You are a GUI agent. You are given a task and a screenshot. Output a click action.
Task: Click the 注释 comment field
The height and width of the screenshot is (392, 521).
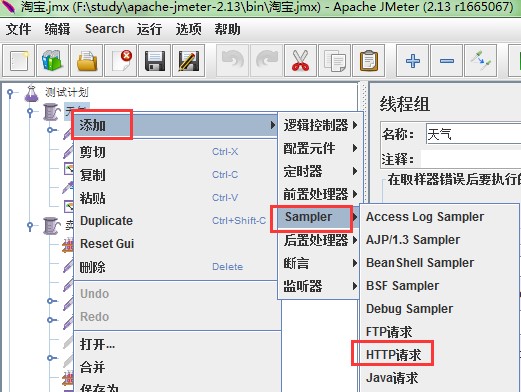[x=471, y=159]
